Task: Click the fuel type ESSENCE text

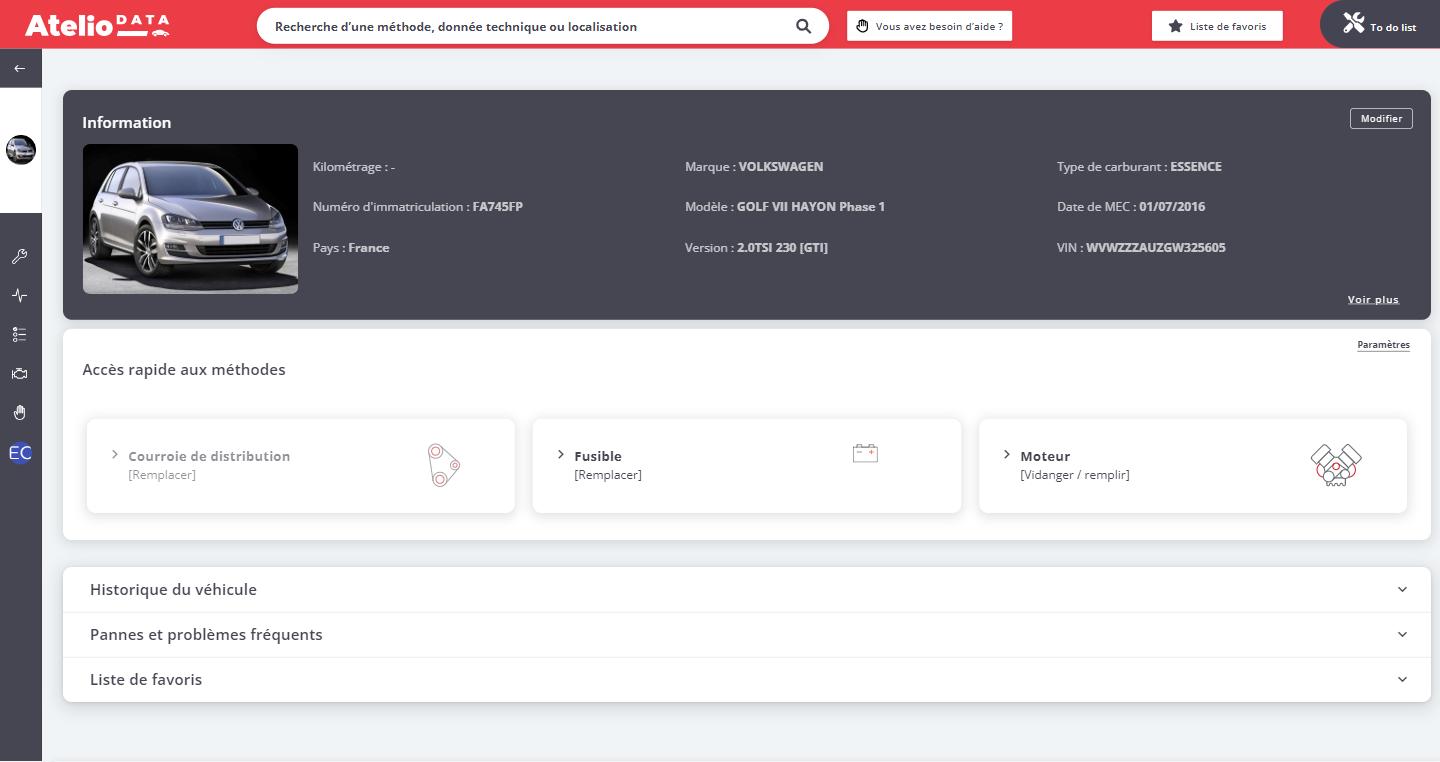Action: (x=1196, y=167)
